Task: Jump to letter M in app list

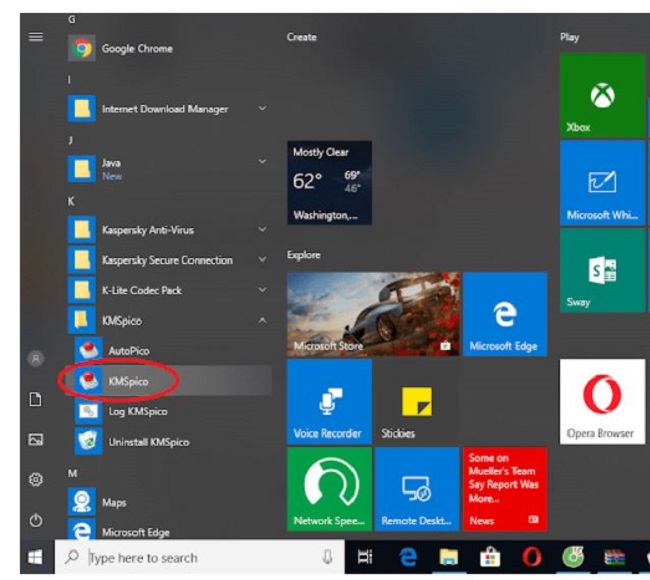Action: click(72, 473)
